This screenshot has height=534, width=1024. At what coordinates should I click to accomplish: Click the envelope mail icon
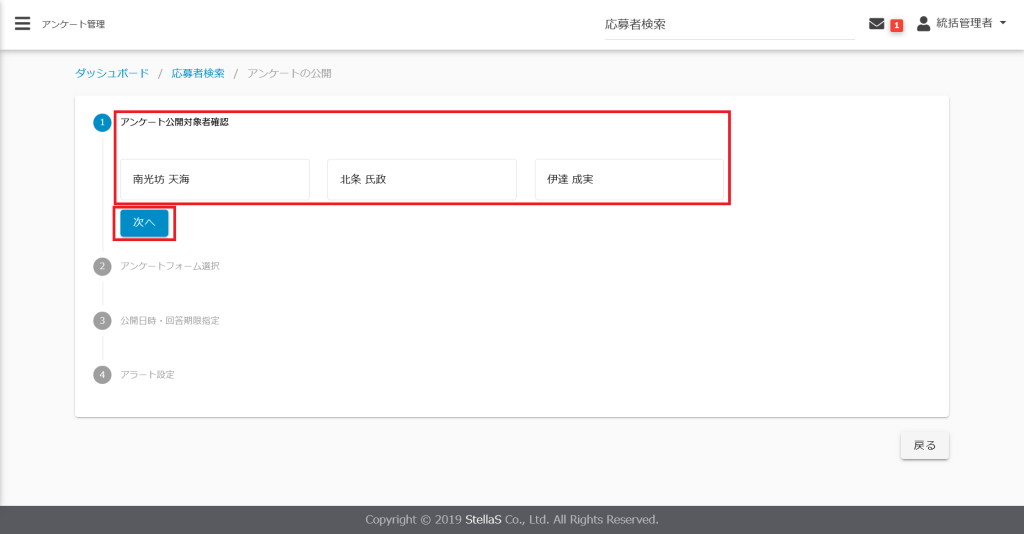876,24
